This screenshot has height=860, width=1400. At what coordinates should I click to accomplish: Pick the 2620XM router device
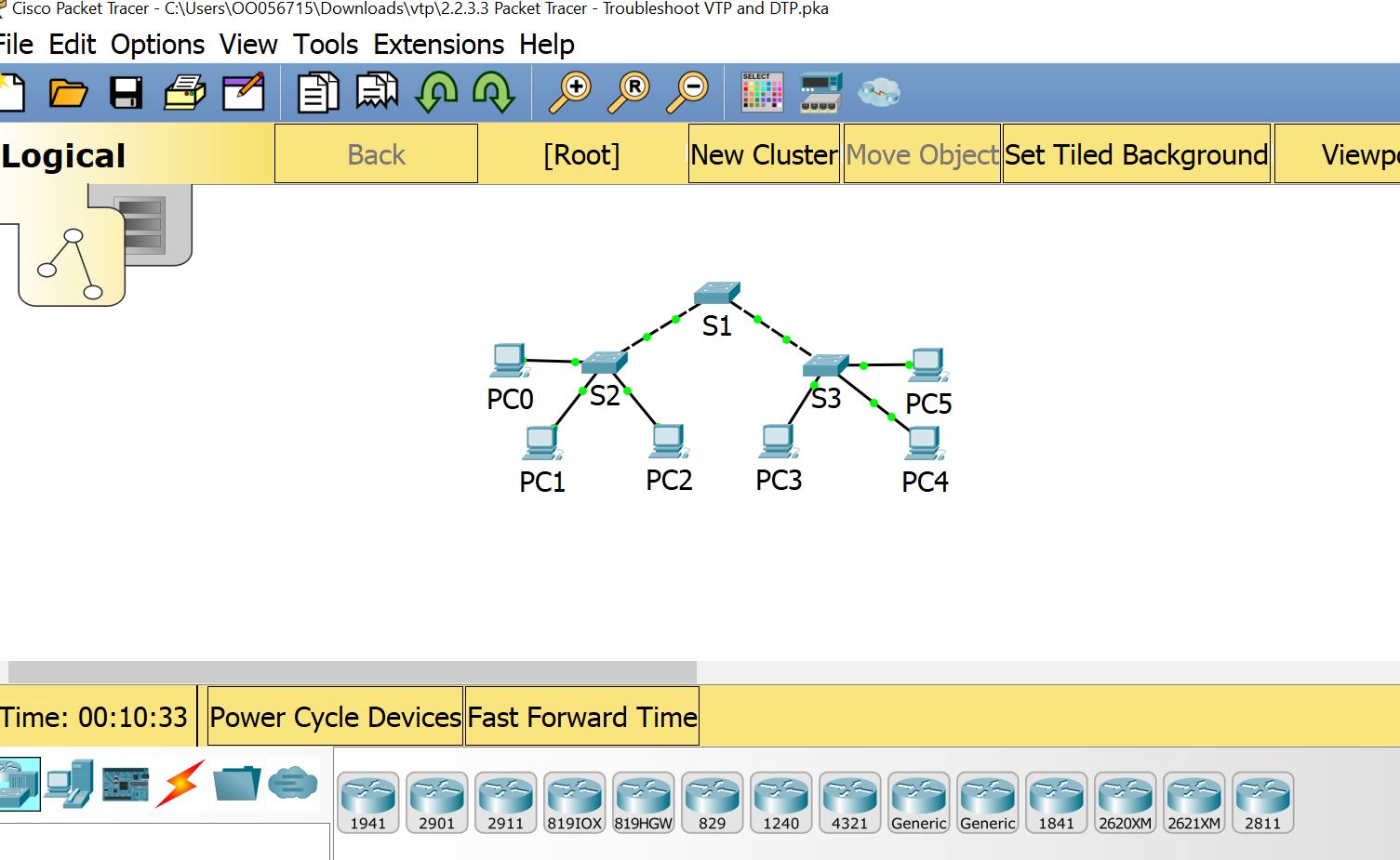(1126, 802)
